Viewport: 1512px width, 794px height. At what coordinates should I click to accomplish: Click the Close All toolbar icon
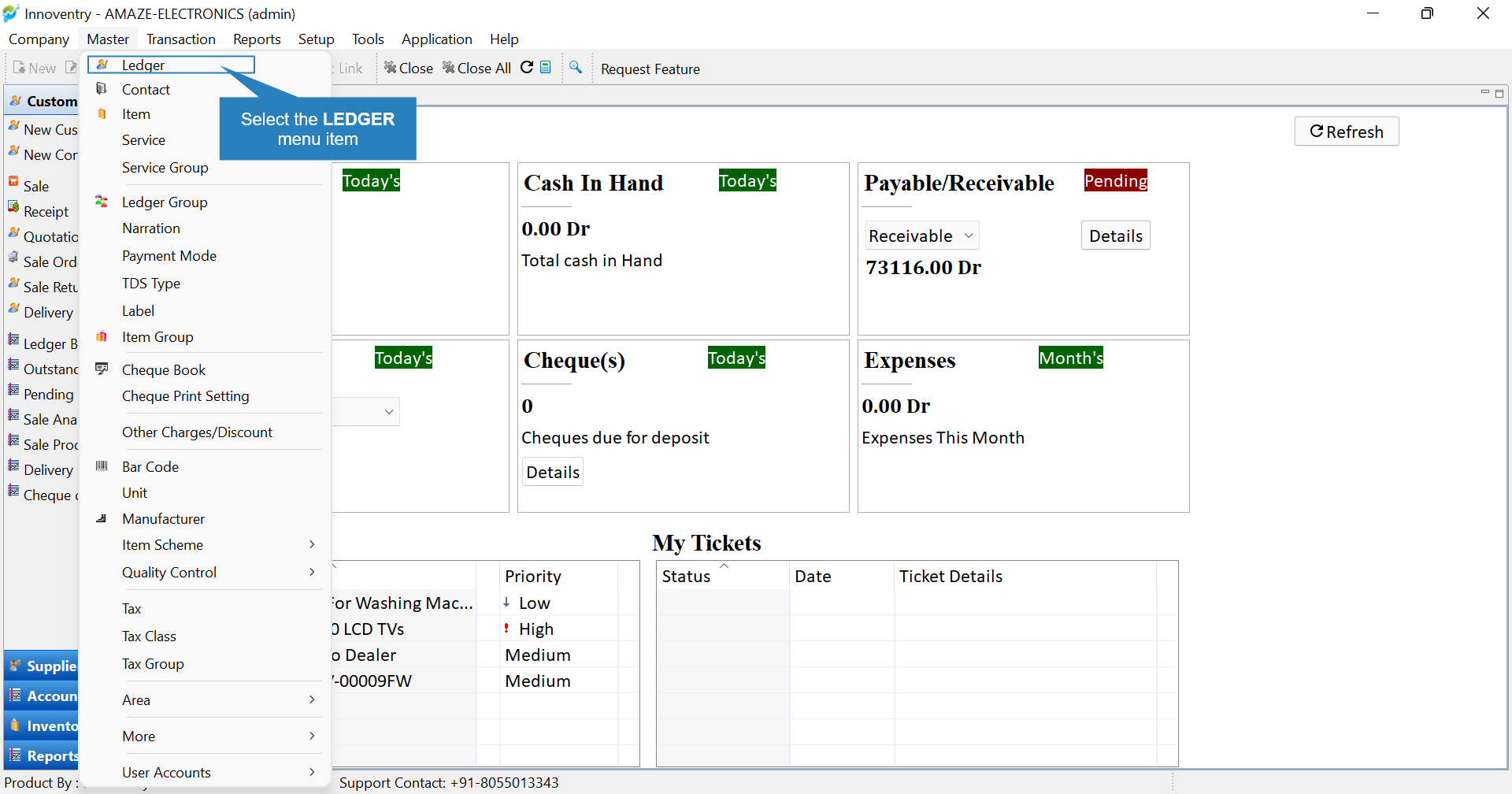449,68
